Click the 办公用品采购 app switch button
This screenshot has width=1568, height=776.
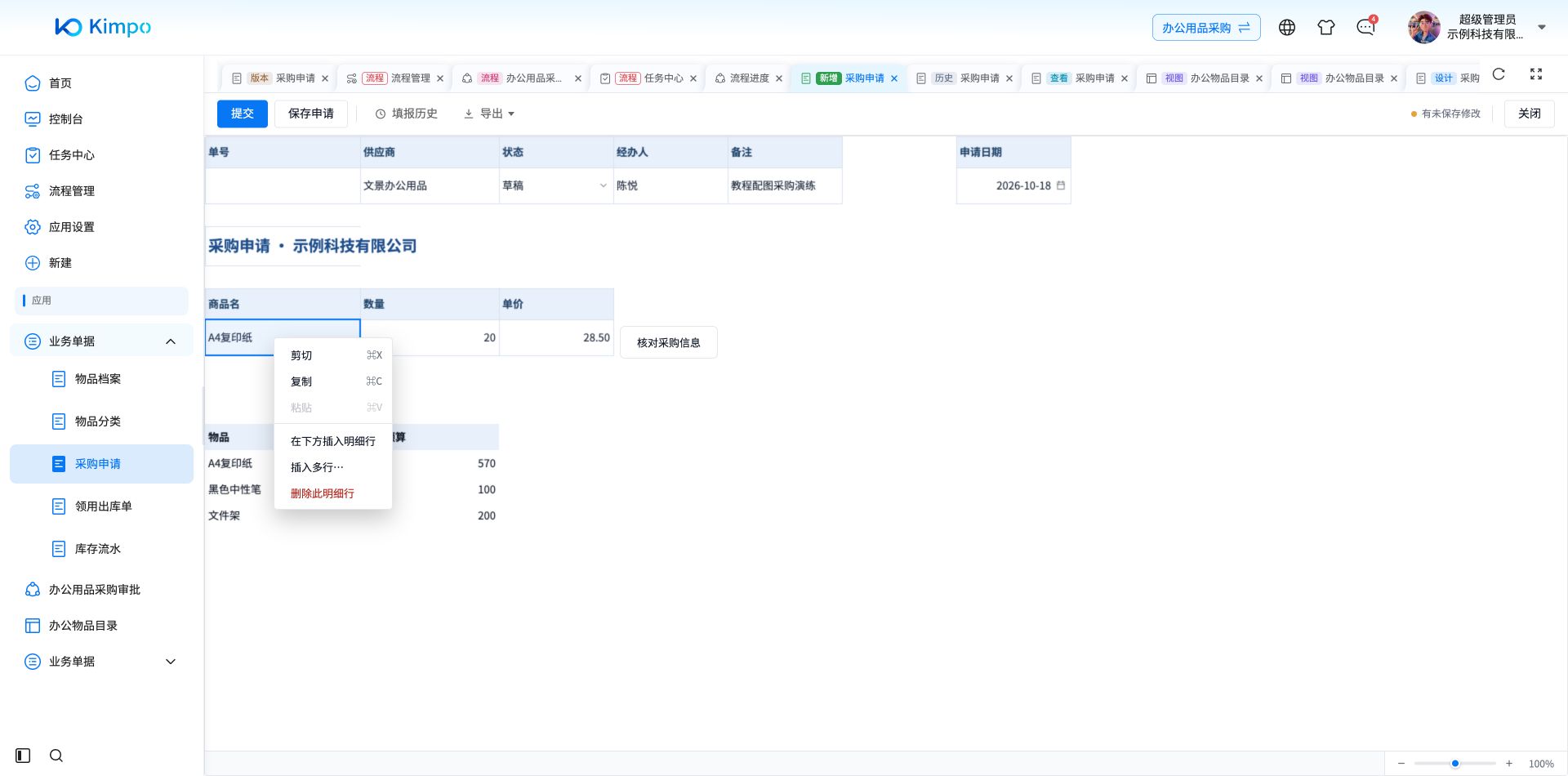[1206, 28]
